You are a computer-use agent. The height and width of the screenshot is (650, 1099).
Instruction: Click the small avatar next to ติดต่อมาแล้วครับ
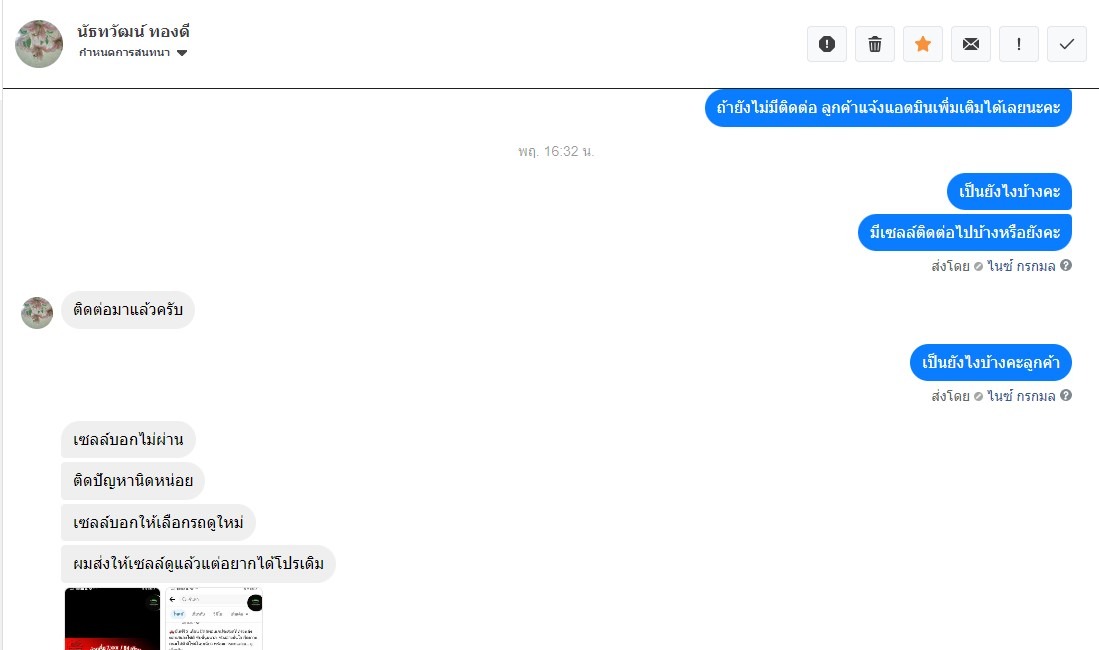pos(37,313)
